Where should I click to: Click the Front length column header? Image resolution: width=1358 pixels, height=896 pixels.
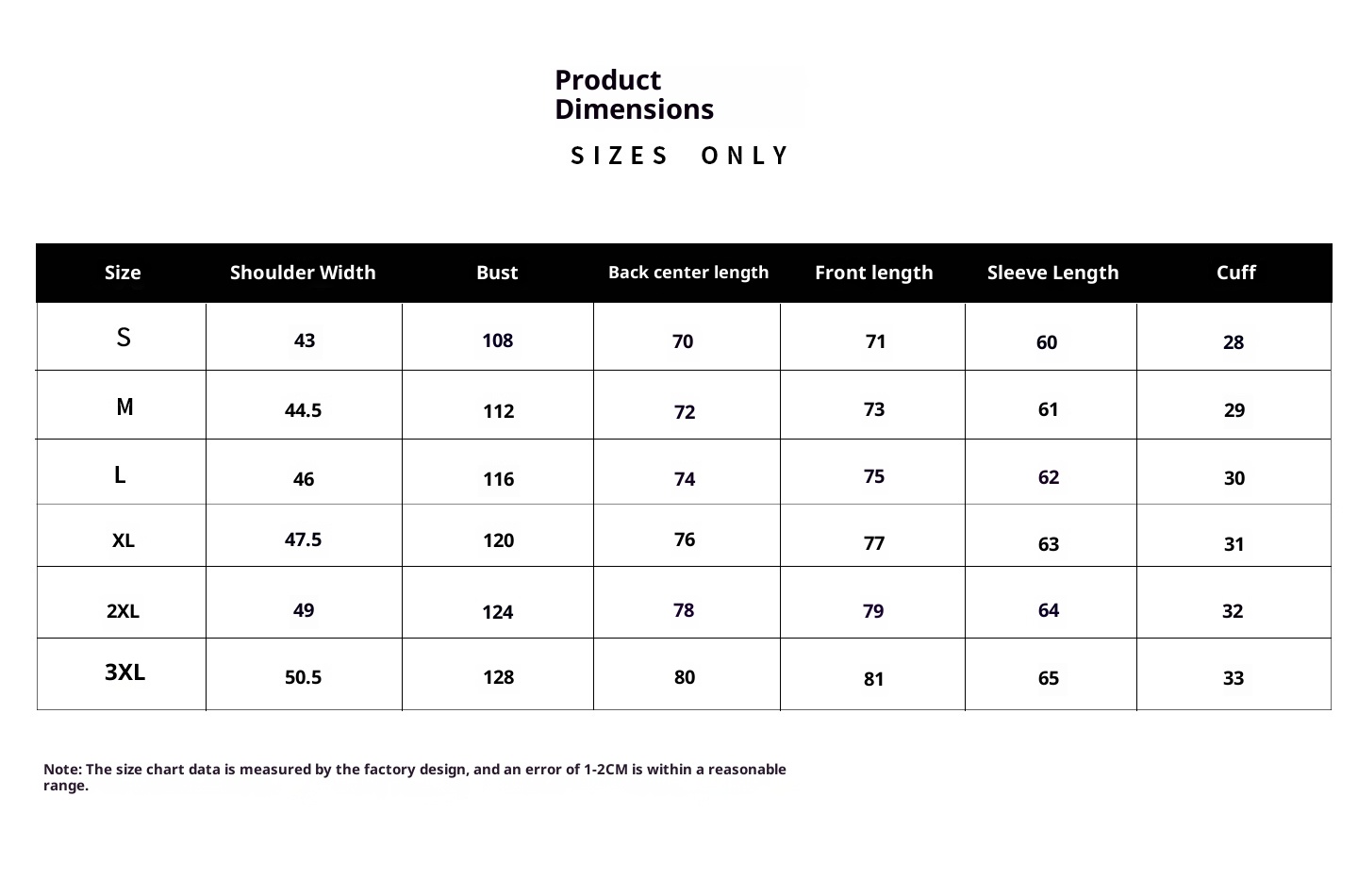[873, 273]
